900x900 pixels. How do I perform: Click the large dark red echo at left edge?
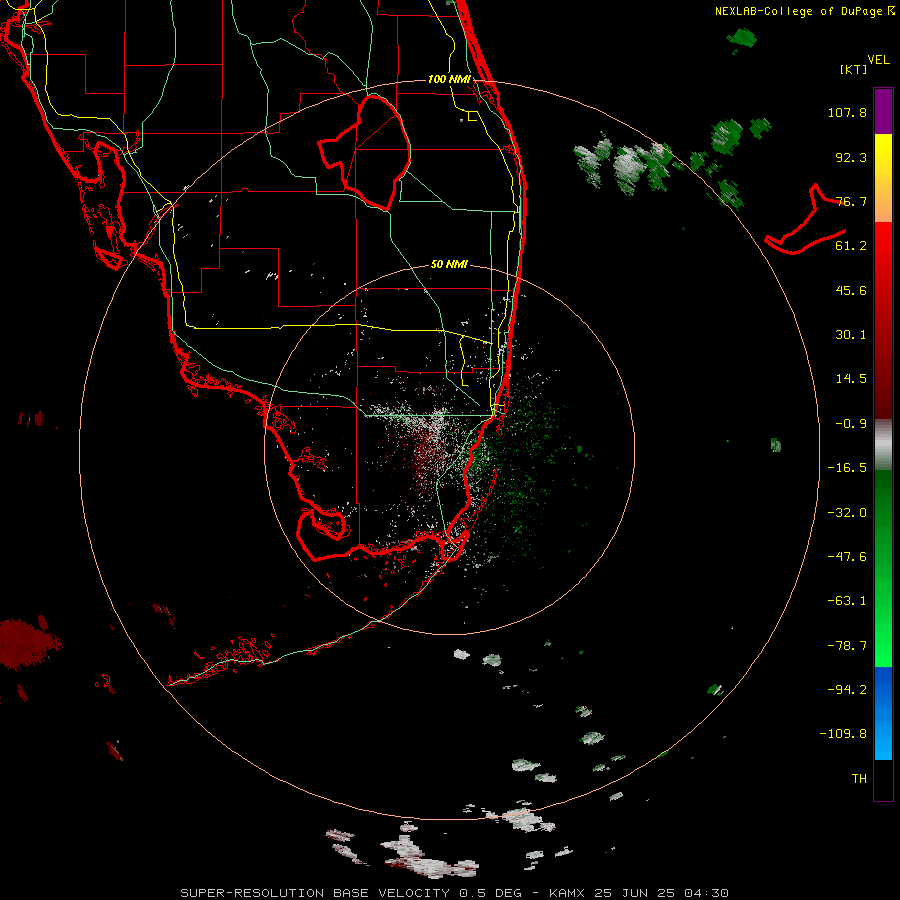click(28, 643)
